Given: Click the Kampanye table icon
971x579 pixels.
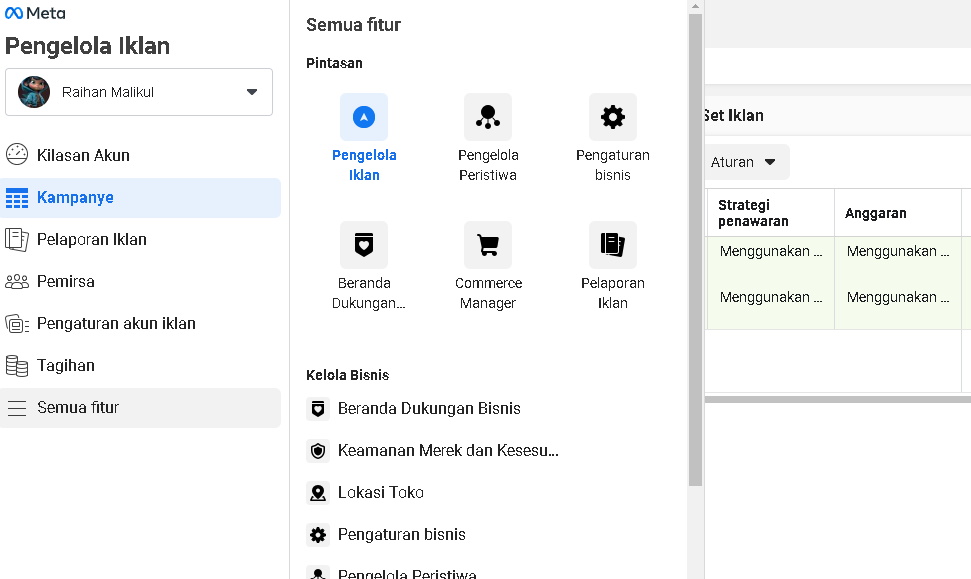Looking at the screenshot, I should pos(17,198).
